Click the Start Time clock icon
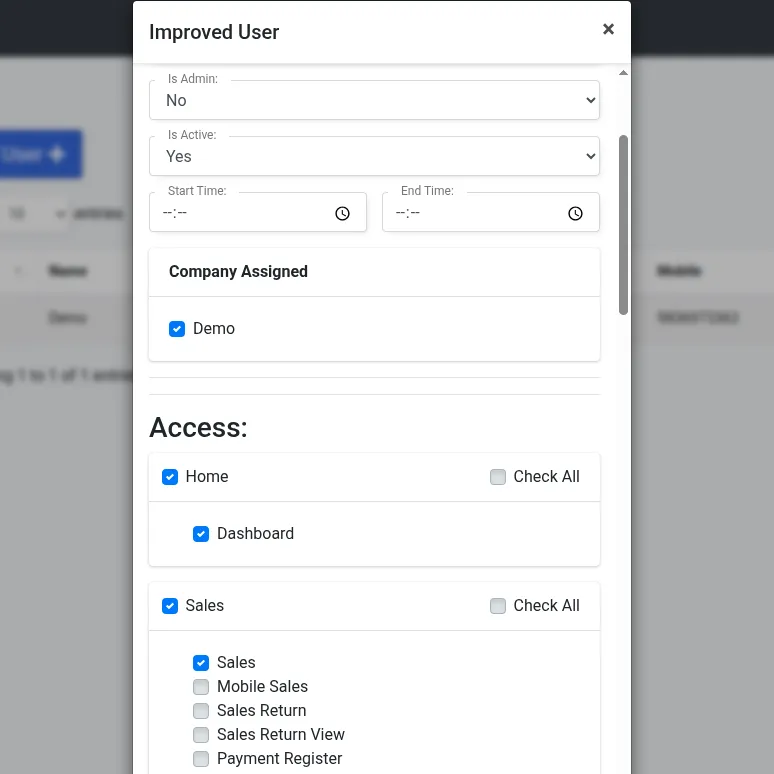Viewport: 774px width, 774px height. pos(342,213)
